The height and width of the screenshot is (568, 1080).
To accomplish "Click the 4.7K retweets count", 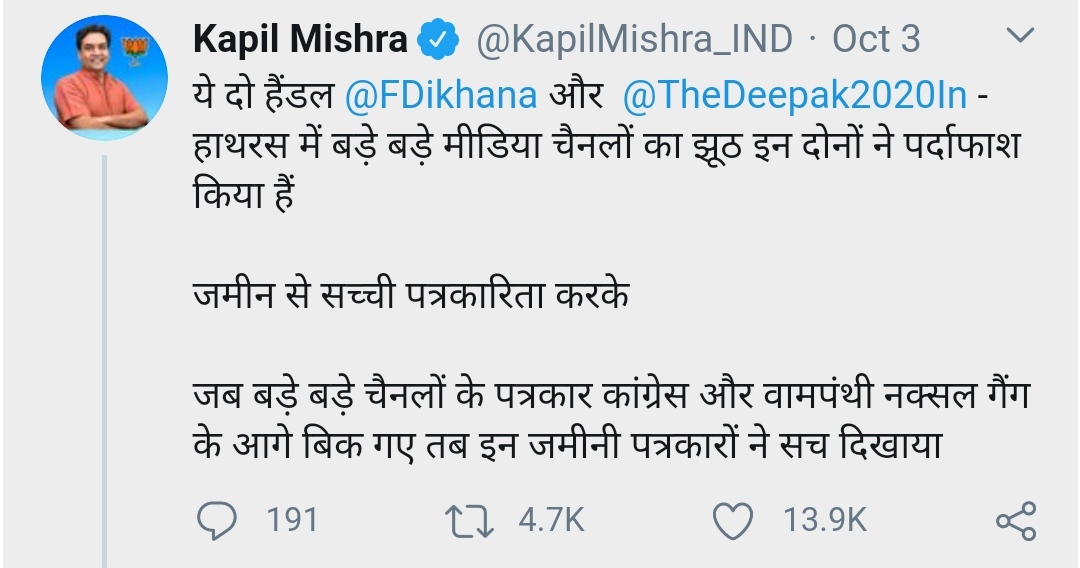I will tap(550, 520).
